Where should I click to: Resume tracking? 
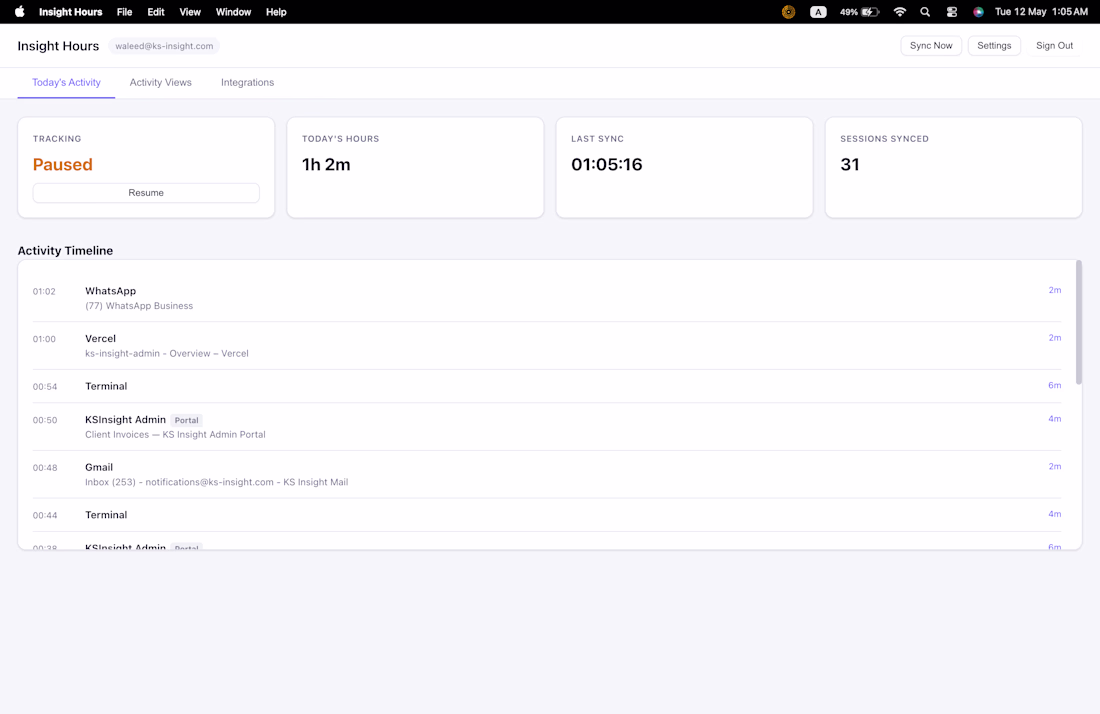[x=146, y=193]
